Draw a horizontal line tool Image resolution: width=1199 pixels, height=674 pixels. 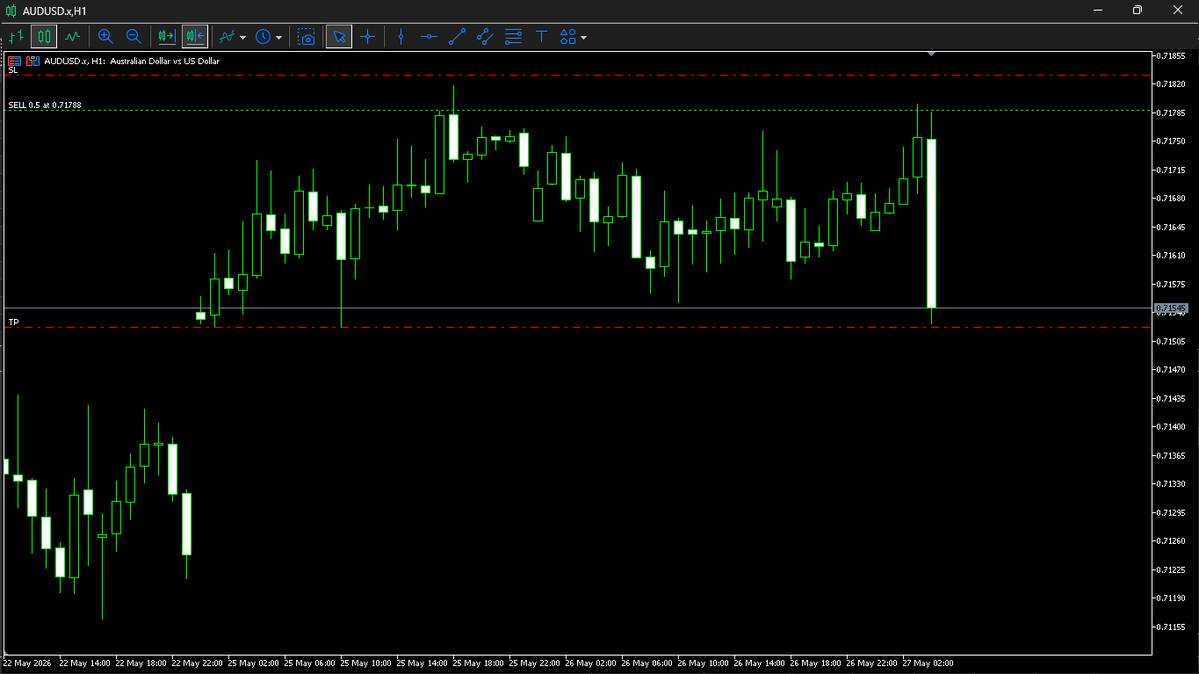(428, 37)
